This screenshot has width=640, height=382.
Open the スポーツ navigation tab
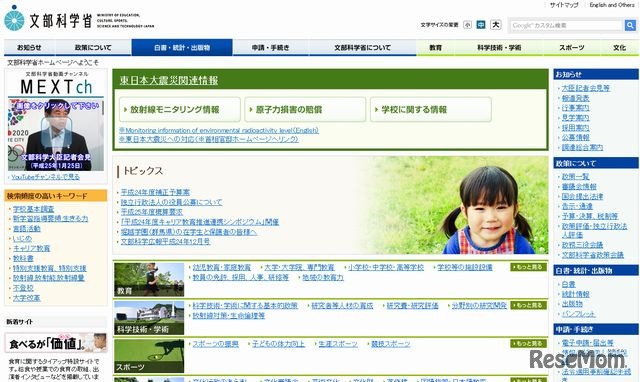pyautogui.click(x=571, y=47)
